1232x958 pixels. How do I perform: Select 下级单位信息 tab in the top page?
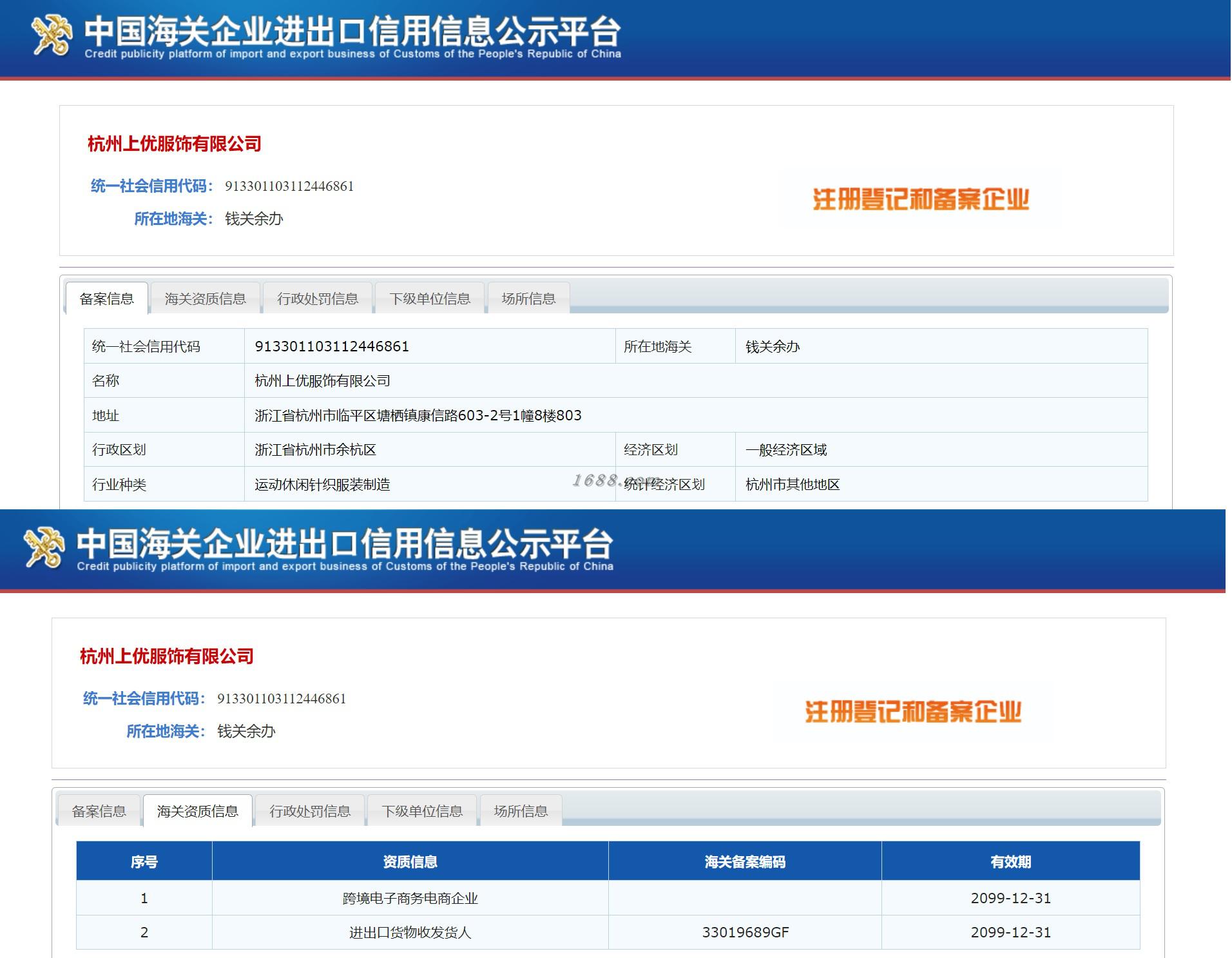pyautogui.click(x=430, y=298)
